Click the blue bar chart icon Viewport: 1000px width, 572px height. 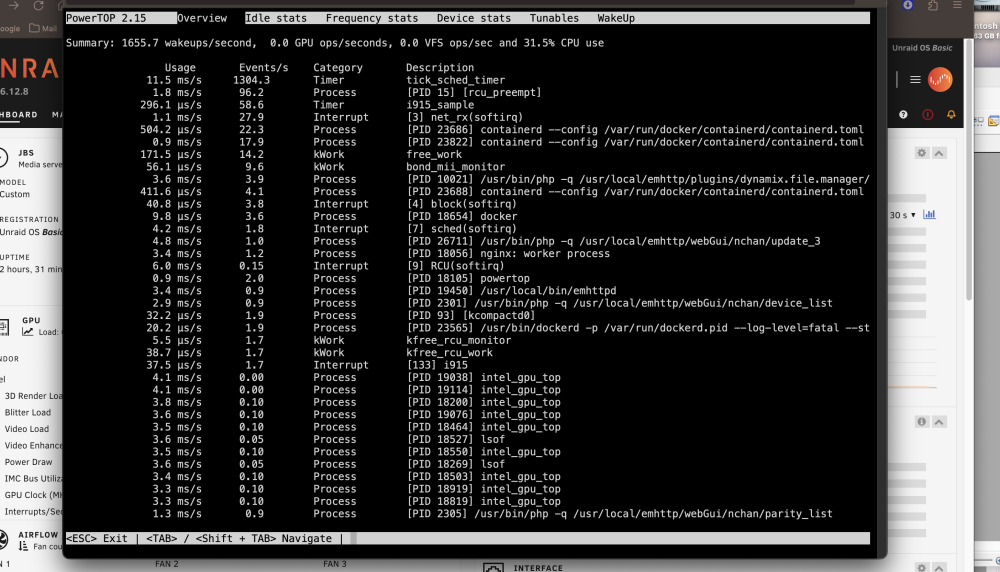[929, 214]
